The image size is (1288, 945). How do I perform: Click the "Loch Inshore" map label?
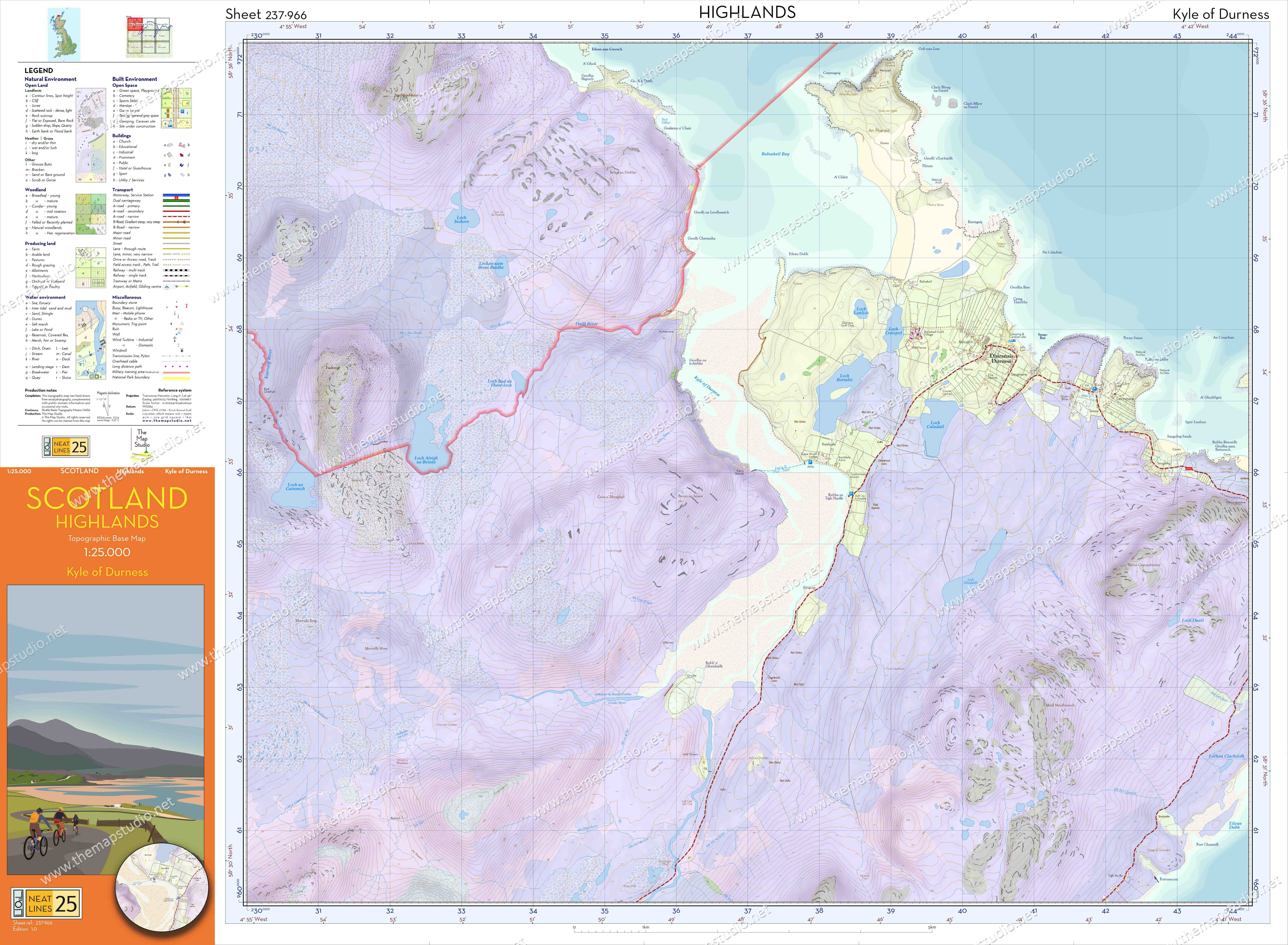tap(461, 220)
